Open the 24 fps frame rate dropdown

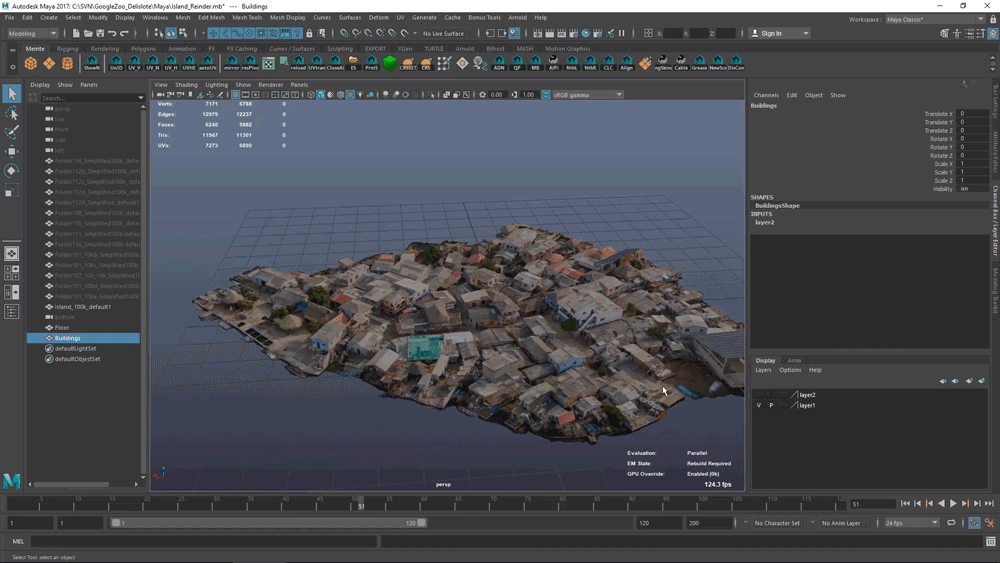click(911, 523)
